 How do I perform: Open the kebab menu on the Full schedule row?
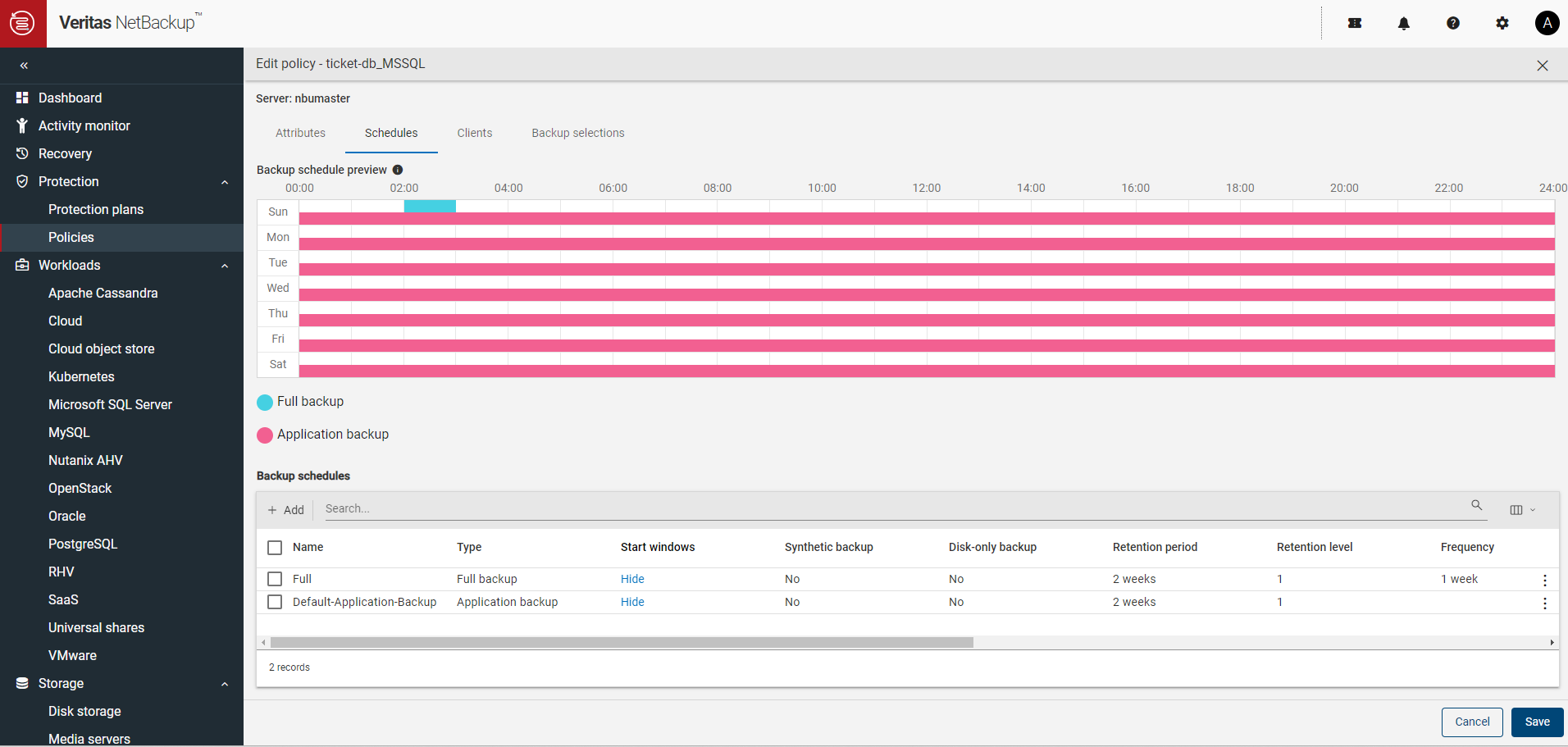(x=1545, y=580)
